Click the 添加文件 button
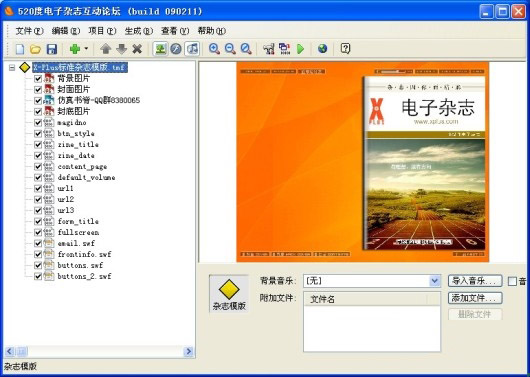Image resolution: width=530 pixels, height=377 pixels. [475, 298]
